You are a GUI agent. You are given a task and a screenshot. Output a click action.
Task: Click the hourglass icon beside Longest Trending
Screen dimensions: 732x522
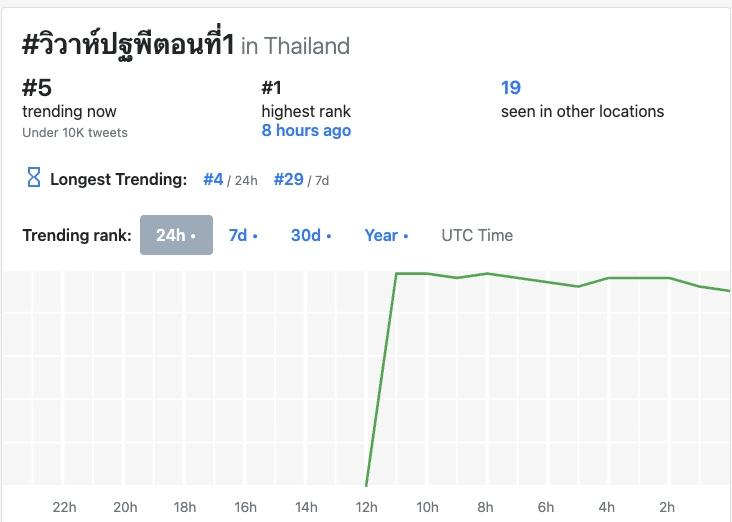click(x=34, y=179)
